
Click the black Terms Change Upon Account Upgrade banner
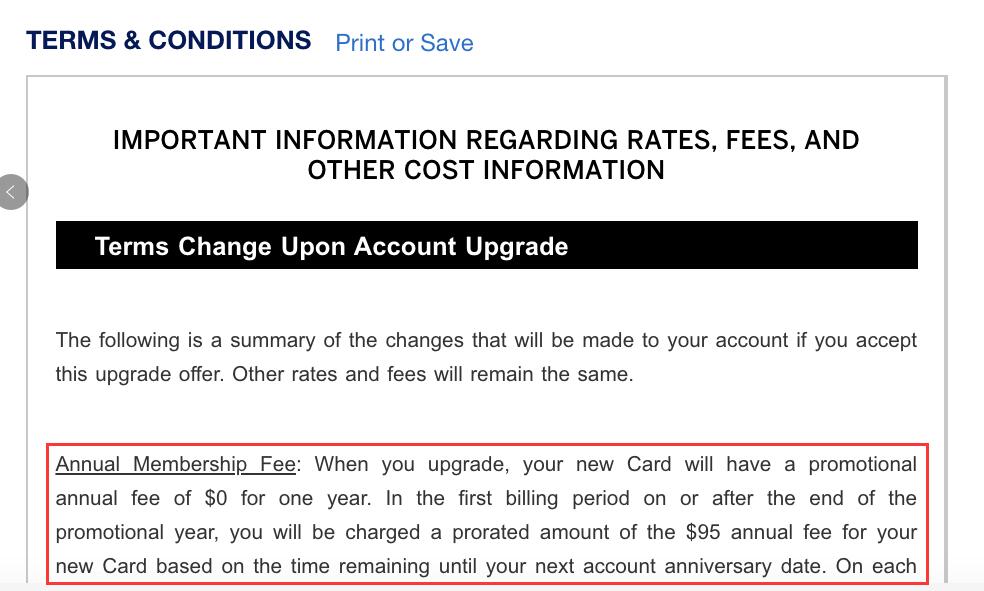(486, 245)
